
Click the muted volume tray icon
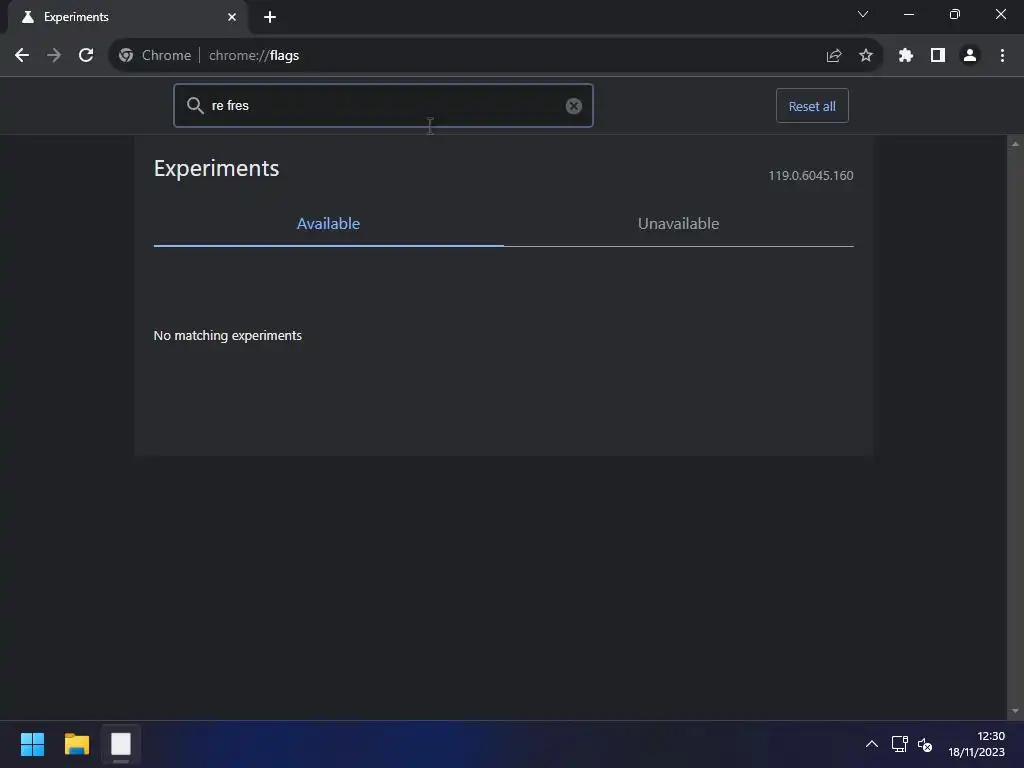pos(925,744)
